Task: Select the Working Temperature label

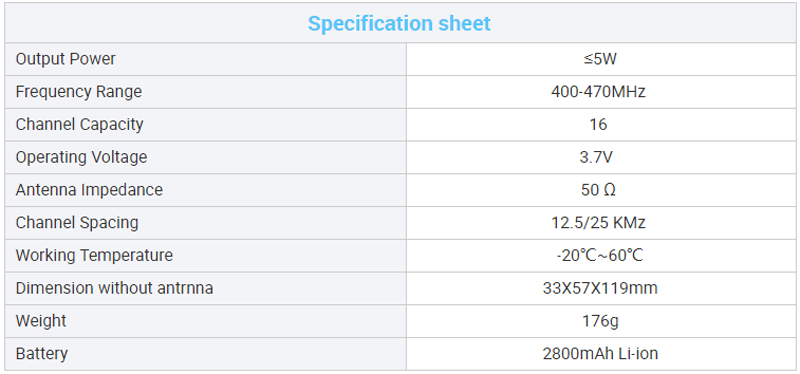Action: click(94, 255)
